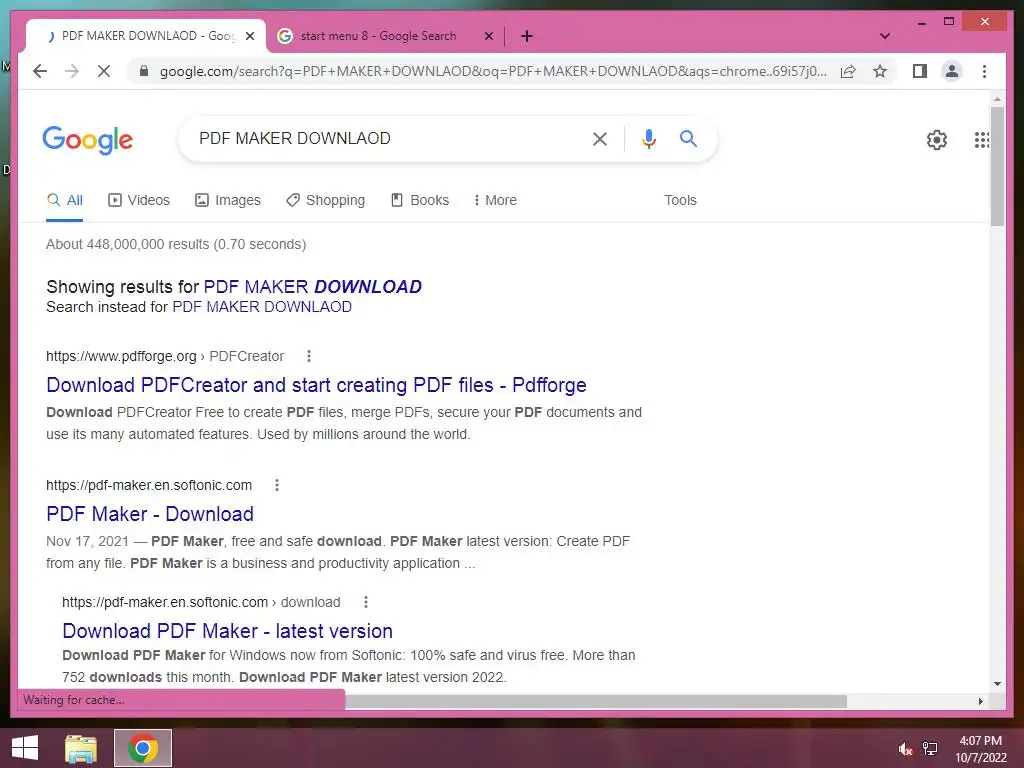Share this page from address bar
The image size is (1024, 768).
(x=848, y=71)
